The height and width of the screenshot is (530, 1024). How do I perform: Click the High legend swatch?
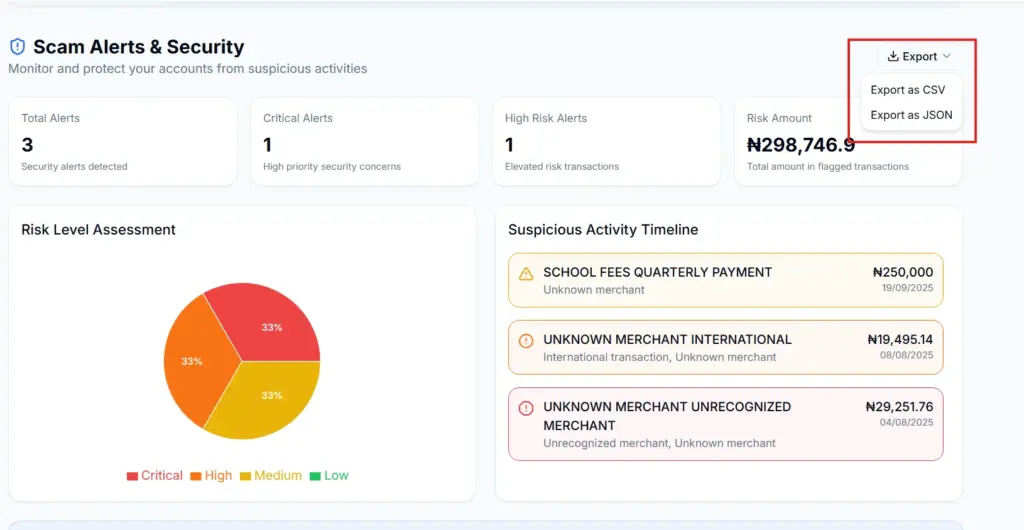pyautogui.click(x=195, y=476)
